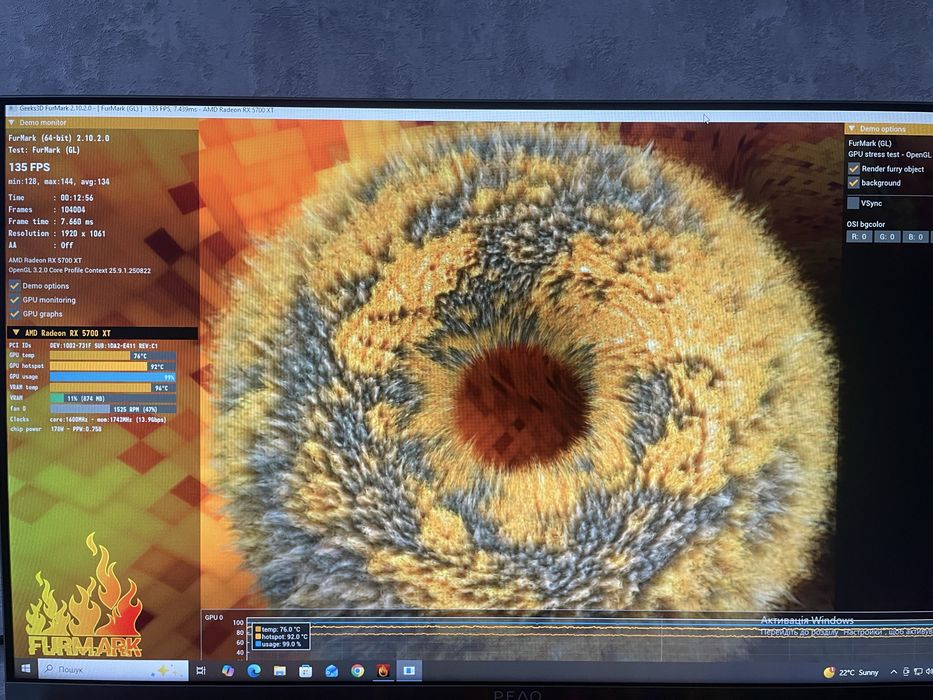This screenshot has width=933, height=700.
Task: Click the Frame time 7.660 ms value
Action: 77,221
